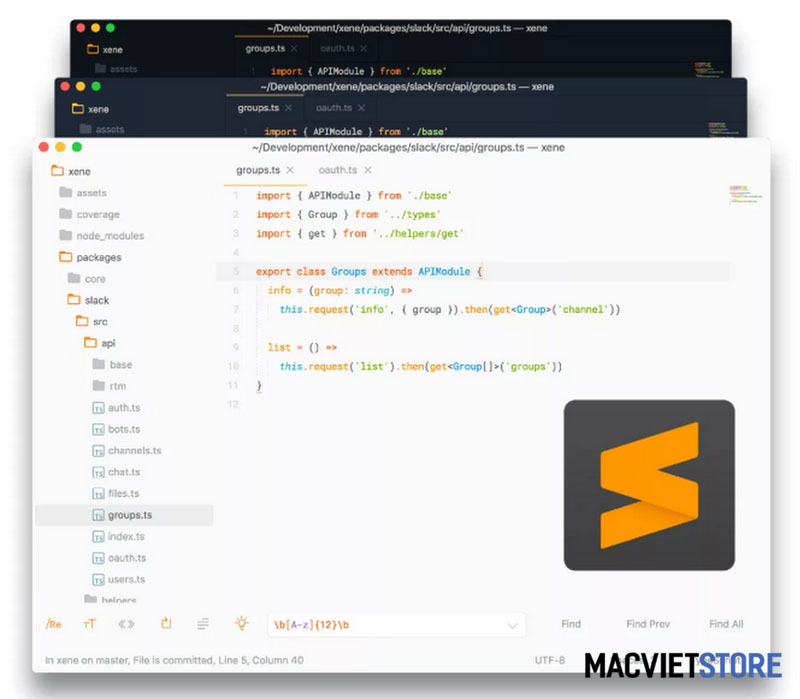Screen dimensions: 800x699
Task: Click the "export class Groups extends APIModule" line
Action: click(369, 271)
